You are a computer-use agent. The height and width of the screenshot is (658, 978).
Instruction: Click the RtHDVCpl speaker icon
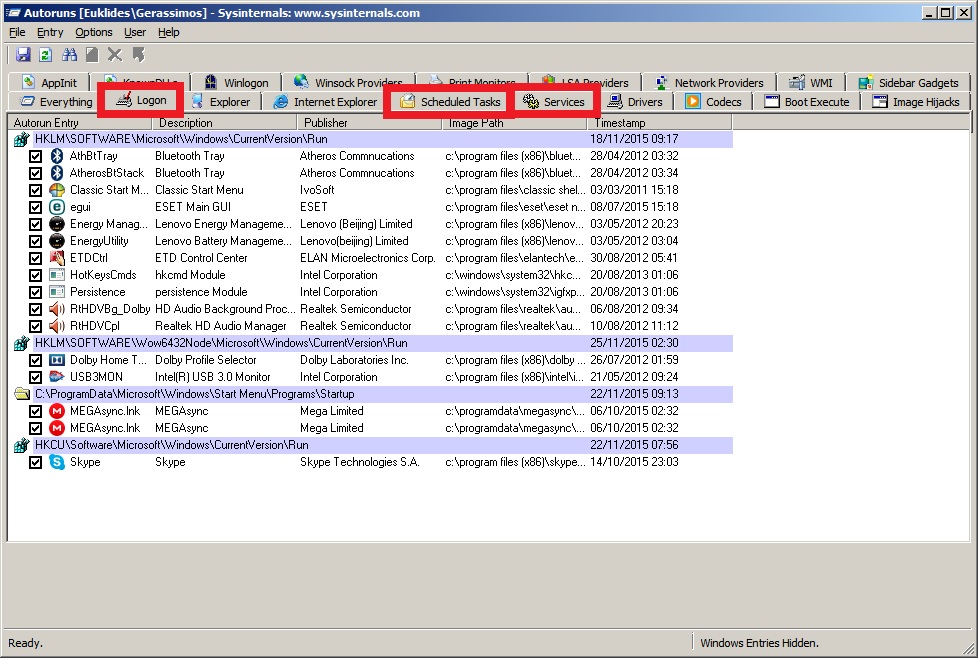pyautogui.click(x=57, y=326)
